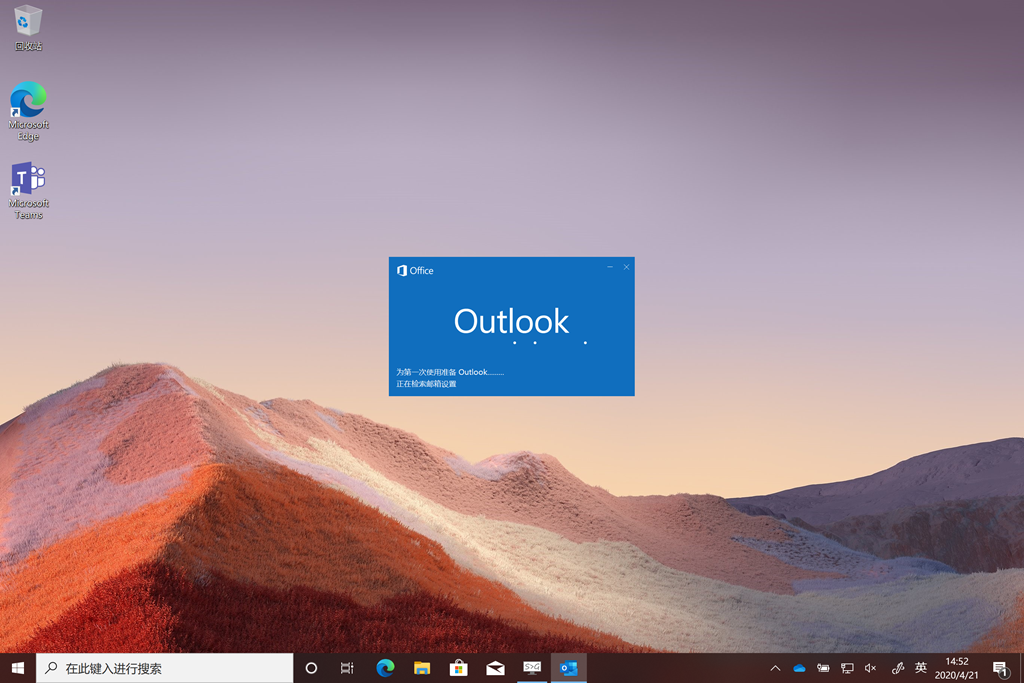
Task: Open the Windows Start menu
Action: click(x=18, y=668)
